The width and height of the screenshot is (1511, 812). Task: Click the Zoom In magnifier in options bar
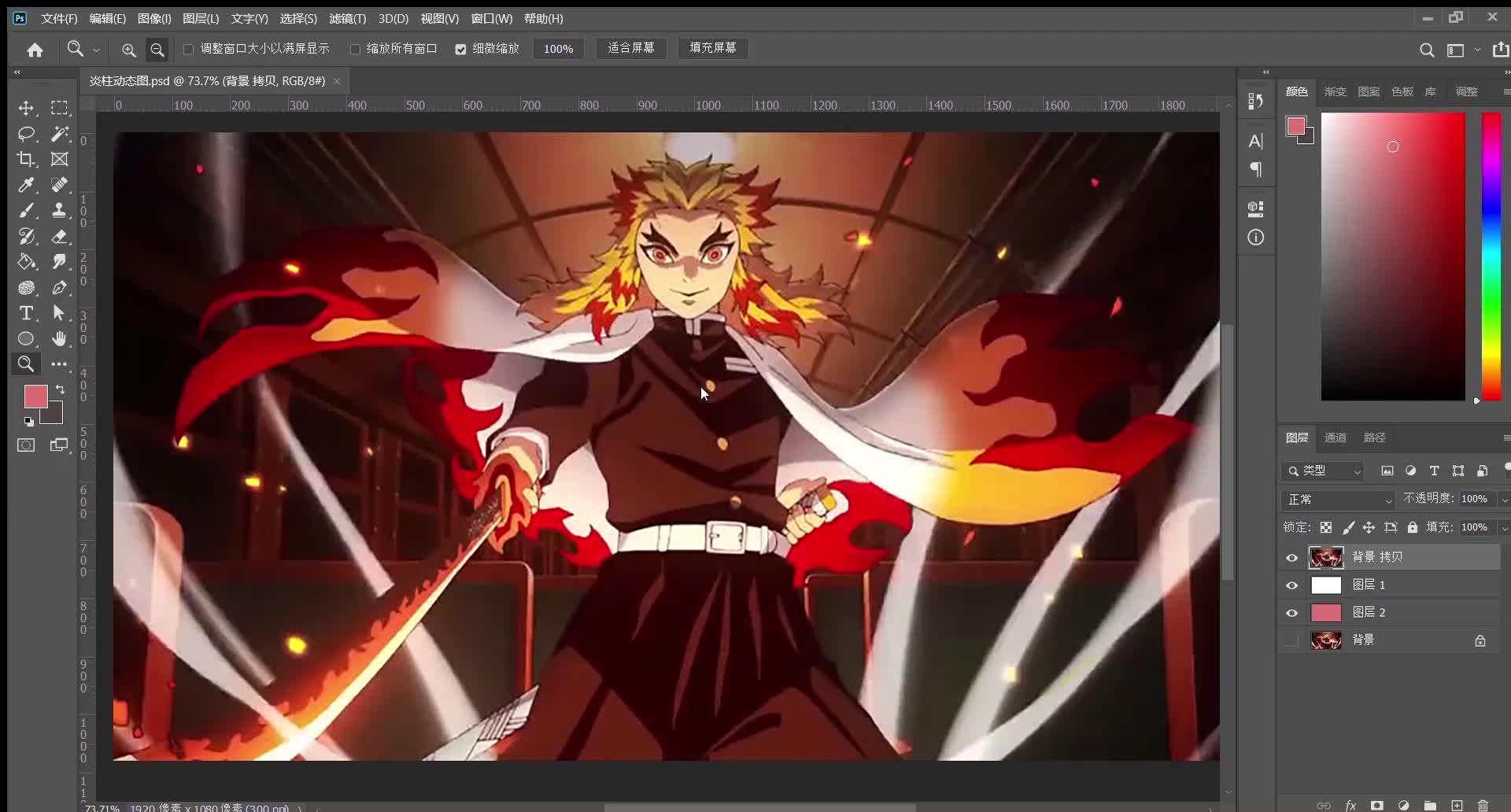(128, 50)
